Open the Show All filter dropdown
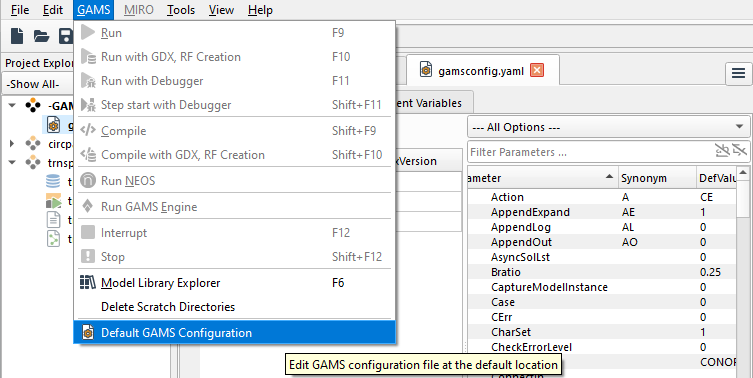This screenshot has width=753, height=378. pyautogui.click(x=38, y=84)
